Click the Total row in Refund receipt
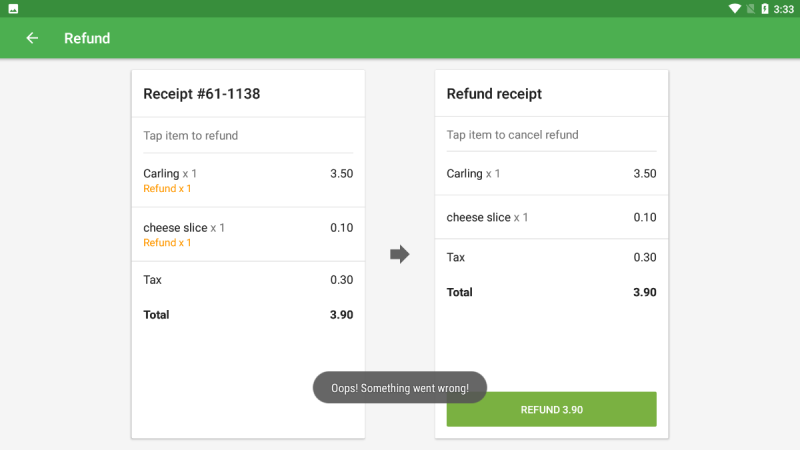 pos(551,292)
